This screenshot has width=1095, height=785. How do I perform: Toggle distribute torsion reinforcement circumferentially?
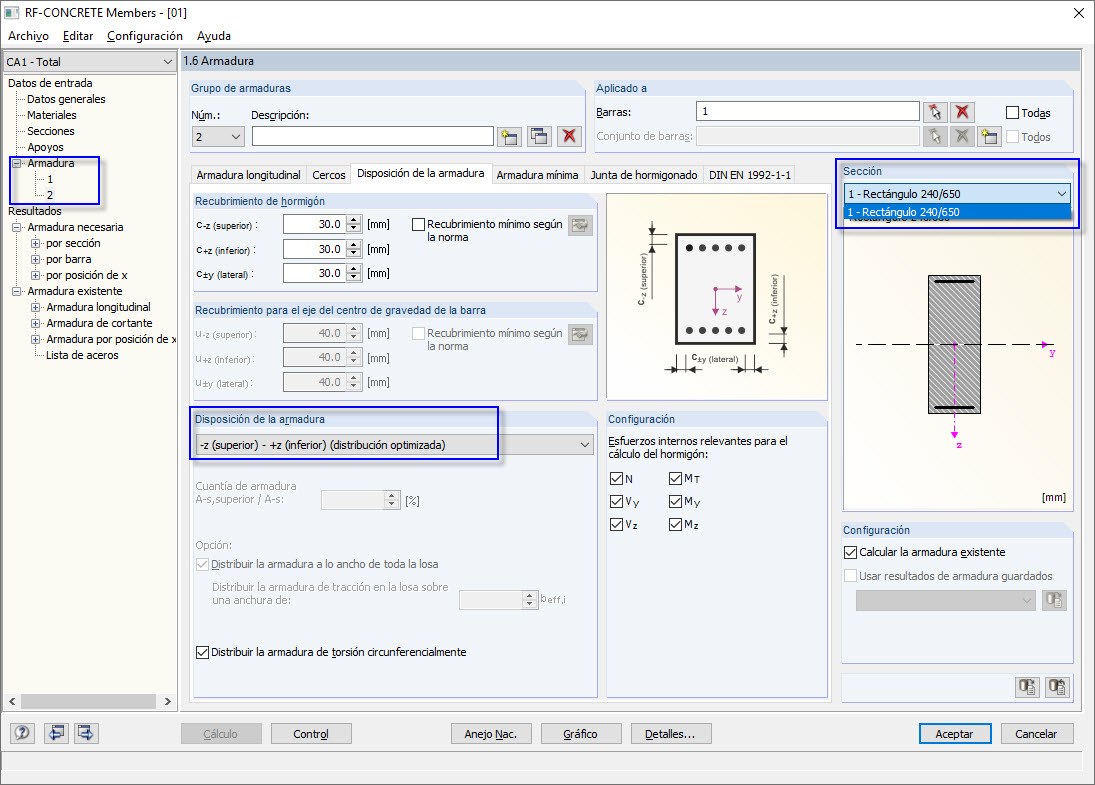[203, 652]
